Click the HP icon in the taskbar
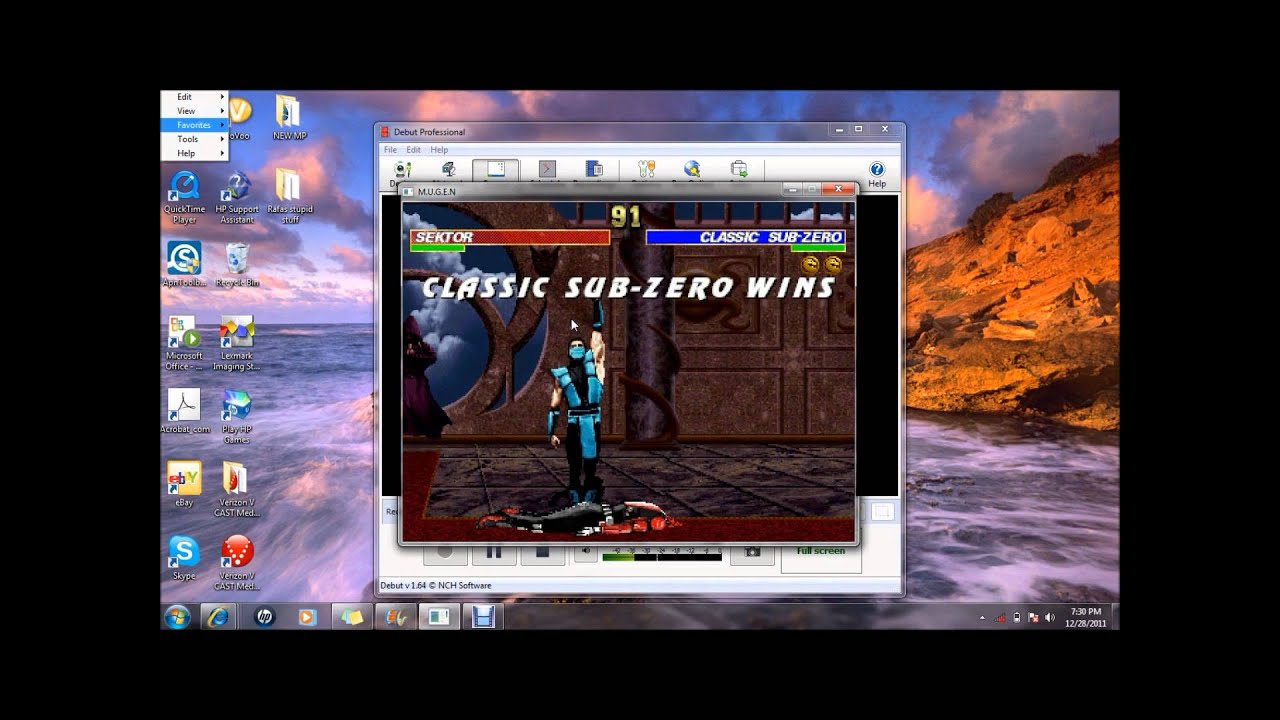 (264, 617)
